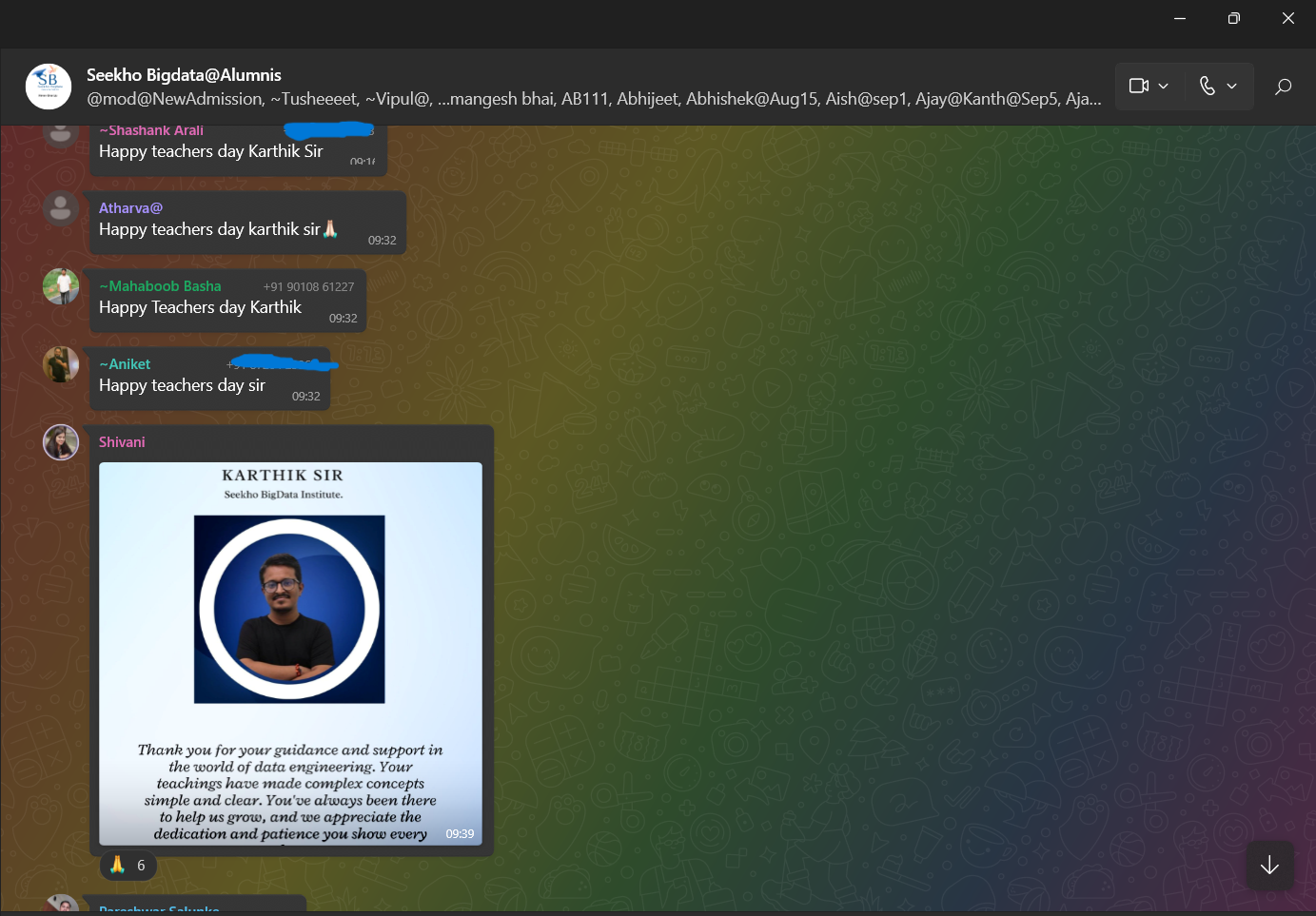1316x916 pixels.
Task: Open Seekho Bigdata group profile picture
Action: coord(48,87)
